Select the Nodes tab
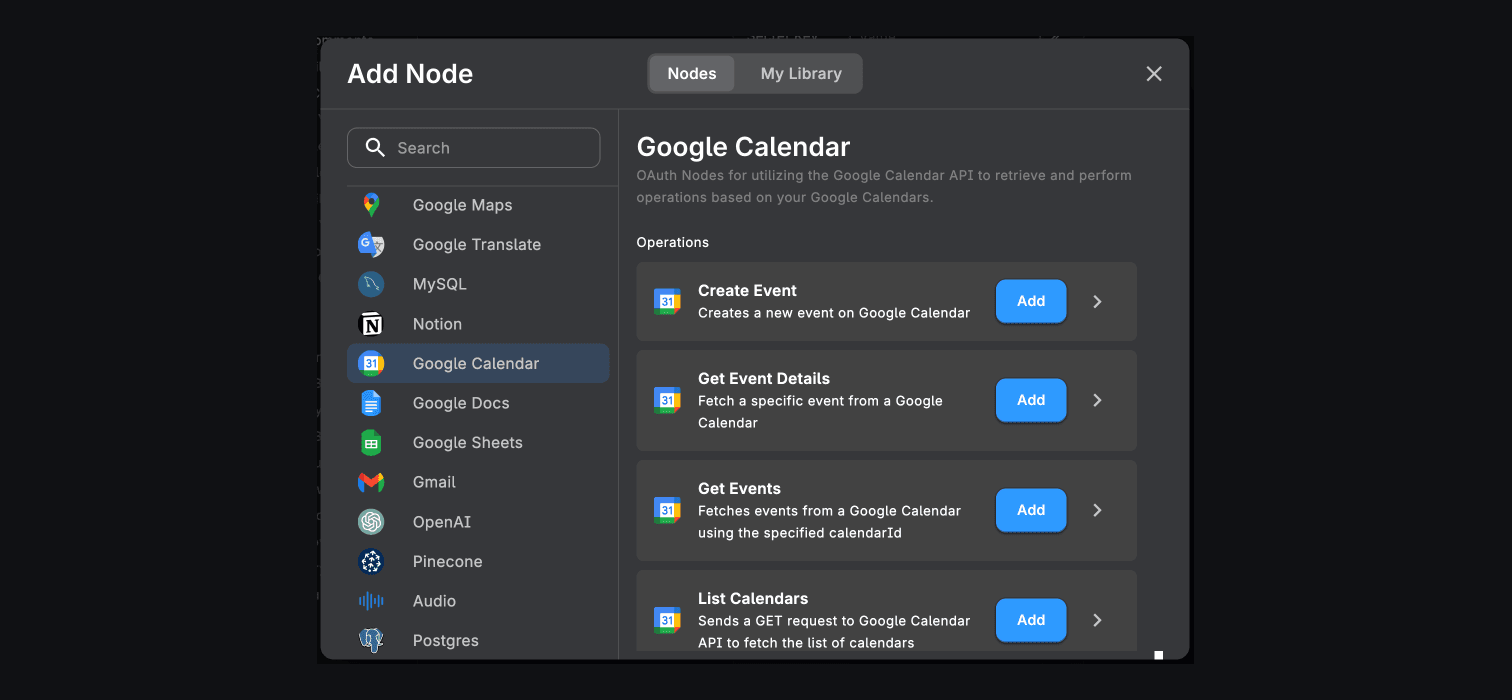This screenshot has height=700, width=1512. tap(691, 73)
